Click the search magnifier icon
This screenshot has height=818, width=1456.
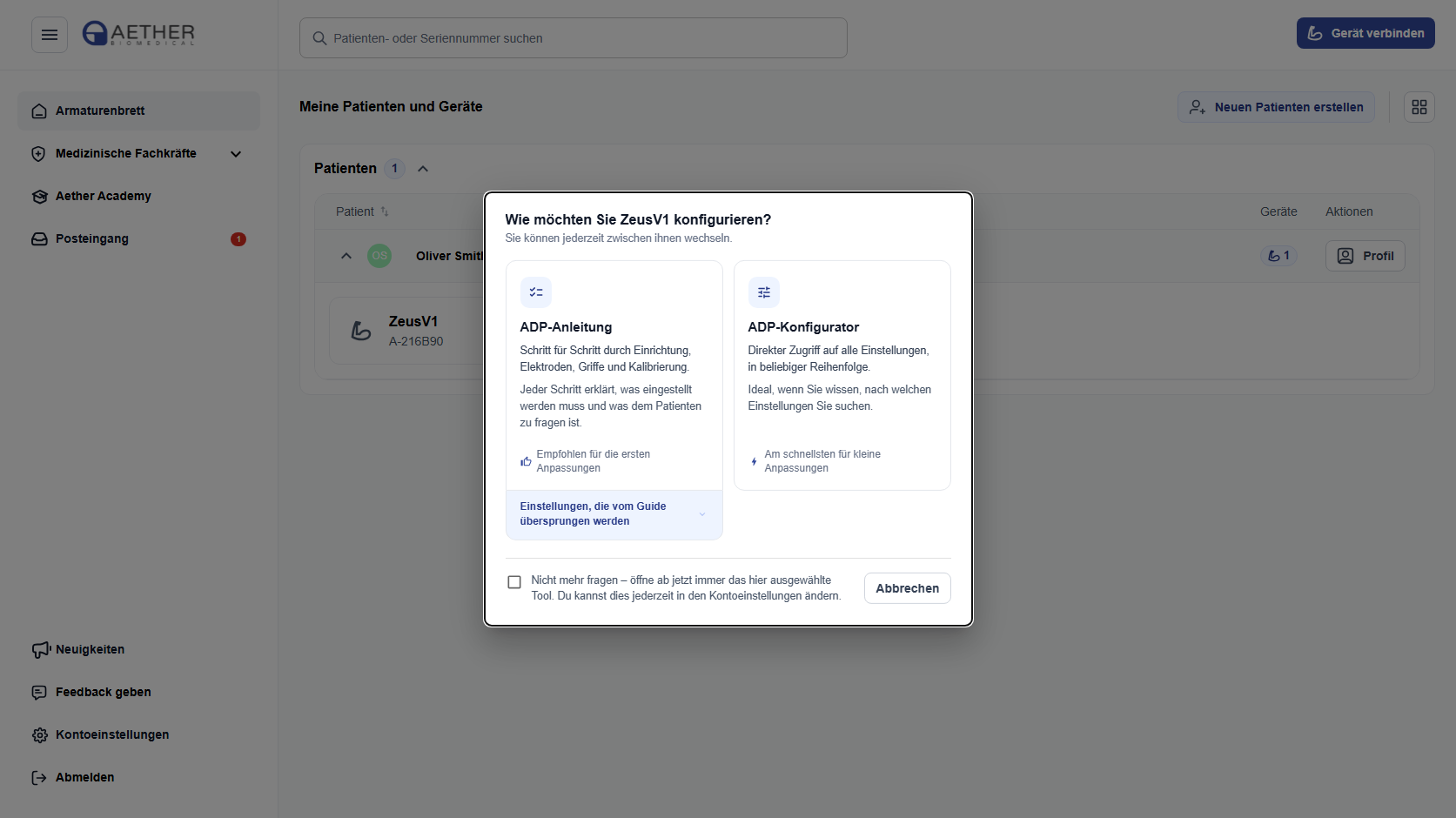click(319, 38)
